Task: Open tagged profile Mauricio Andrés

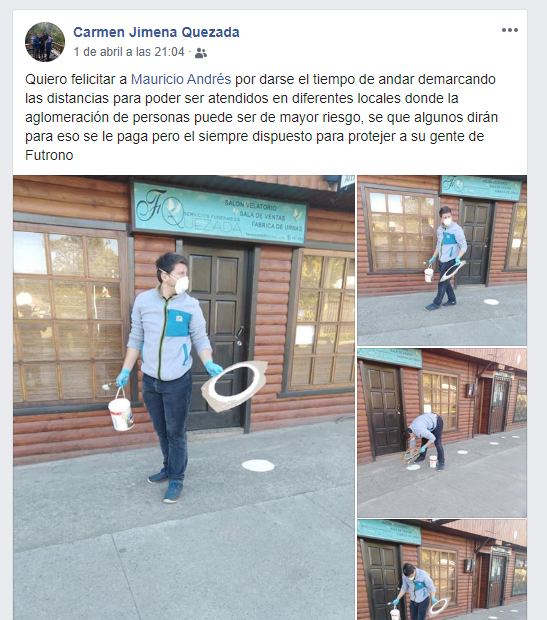Action: coord(181,79)
